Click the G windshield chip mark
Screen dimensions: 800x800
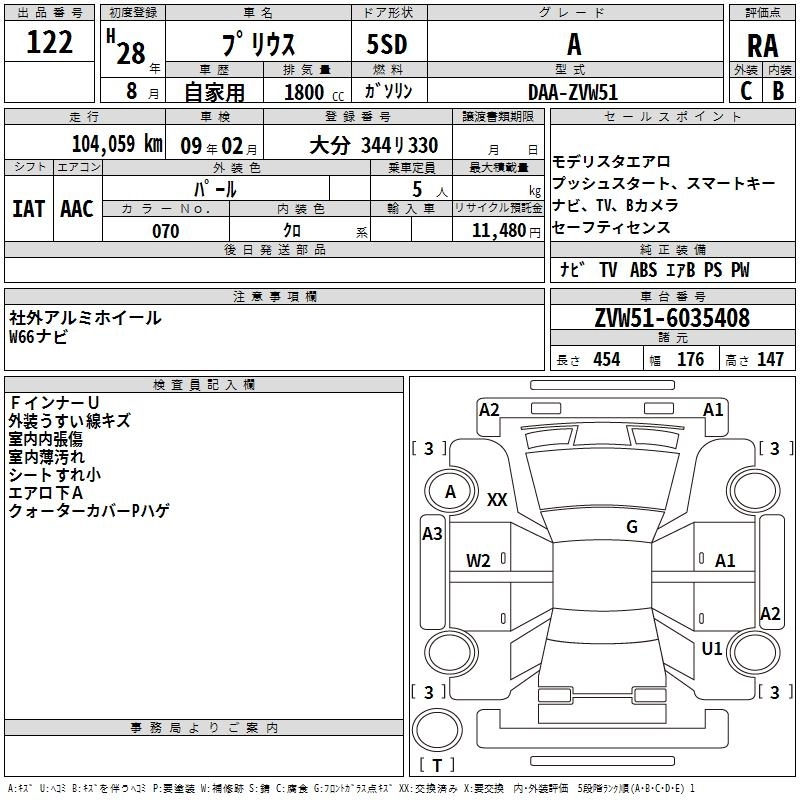click(x=632, y=527)
